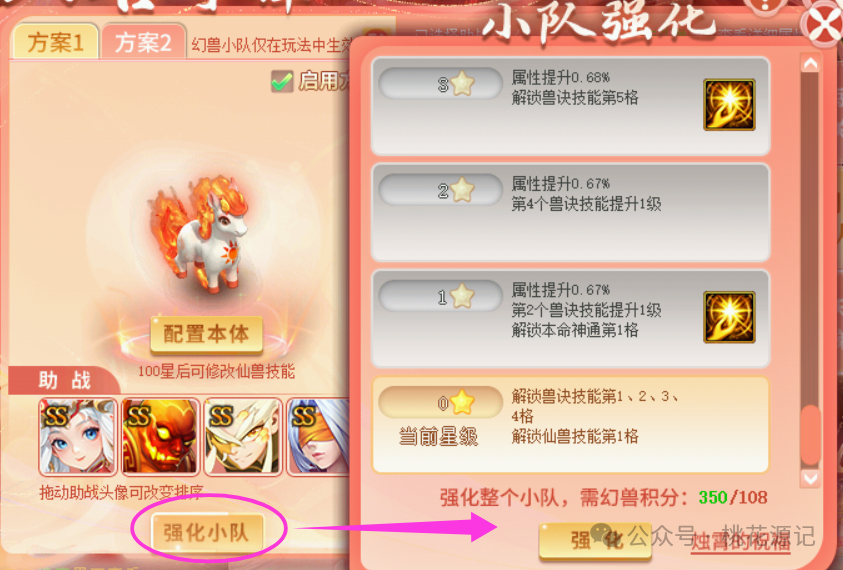Click the 强化 button in upgrade panel
Screen dimensions: 843x570
pyautogui.click(x=595, y=540)
